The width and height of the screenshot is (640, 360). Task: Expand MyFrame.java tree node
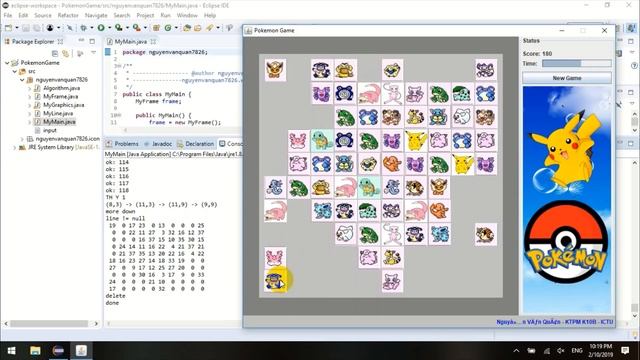(30, 97)
